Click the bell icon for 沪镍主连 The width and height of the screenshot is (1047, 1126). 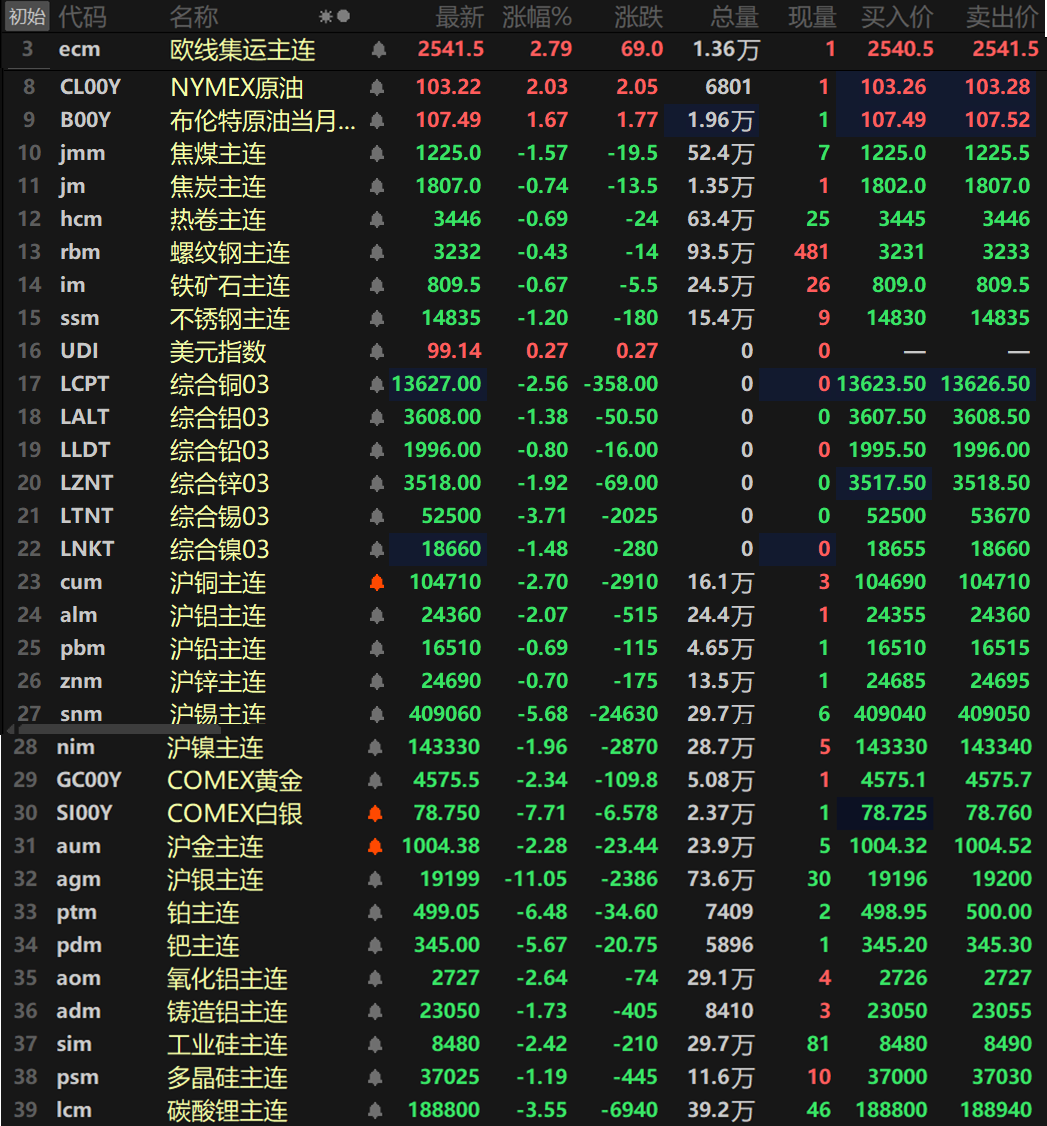[374, 748]
